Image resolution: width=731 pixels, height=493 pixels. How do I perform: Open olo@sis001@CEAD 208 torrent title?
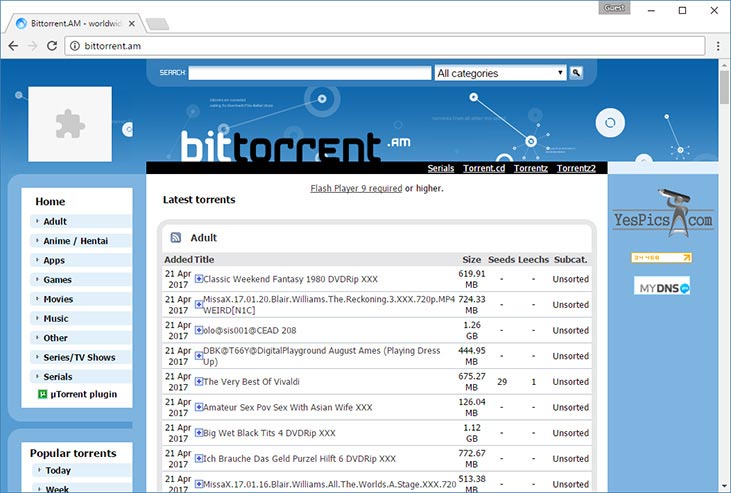coord(250,330)
